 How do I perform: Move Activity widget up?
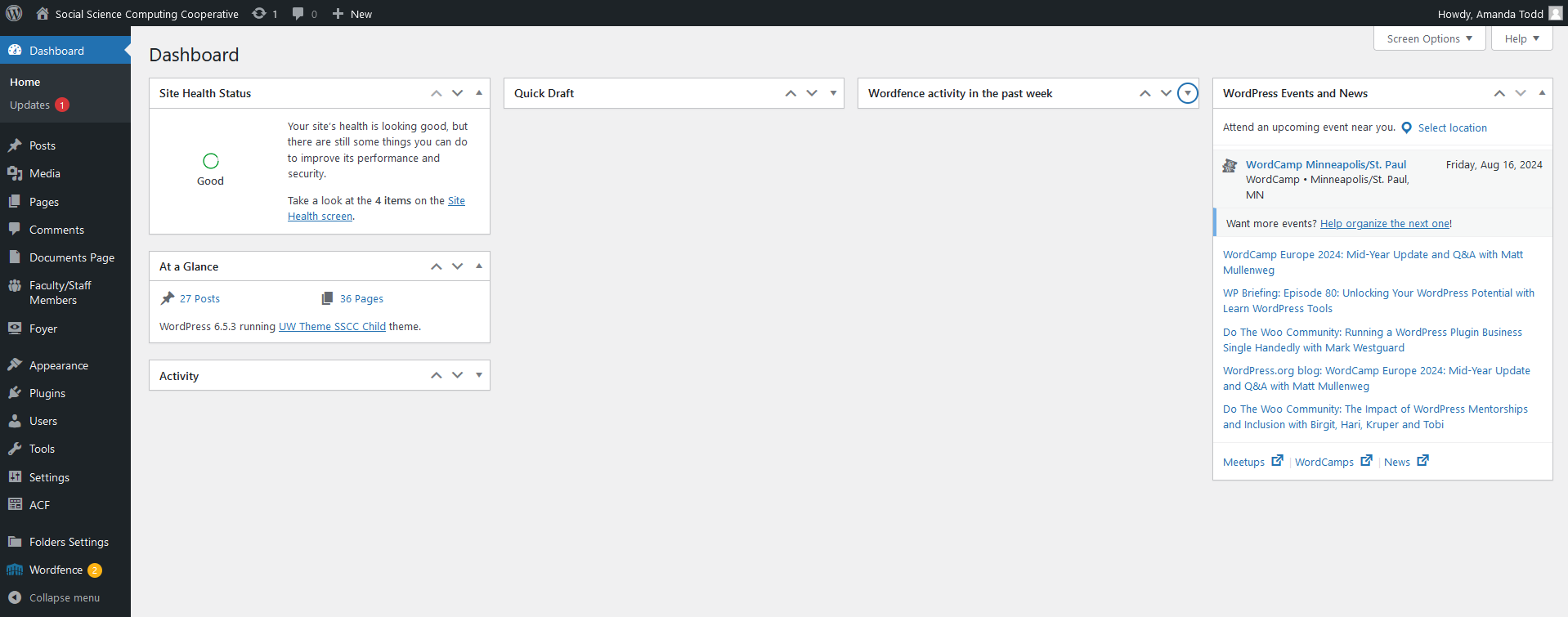437,375
